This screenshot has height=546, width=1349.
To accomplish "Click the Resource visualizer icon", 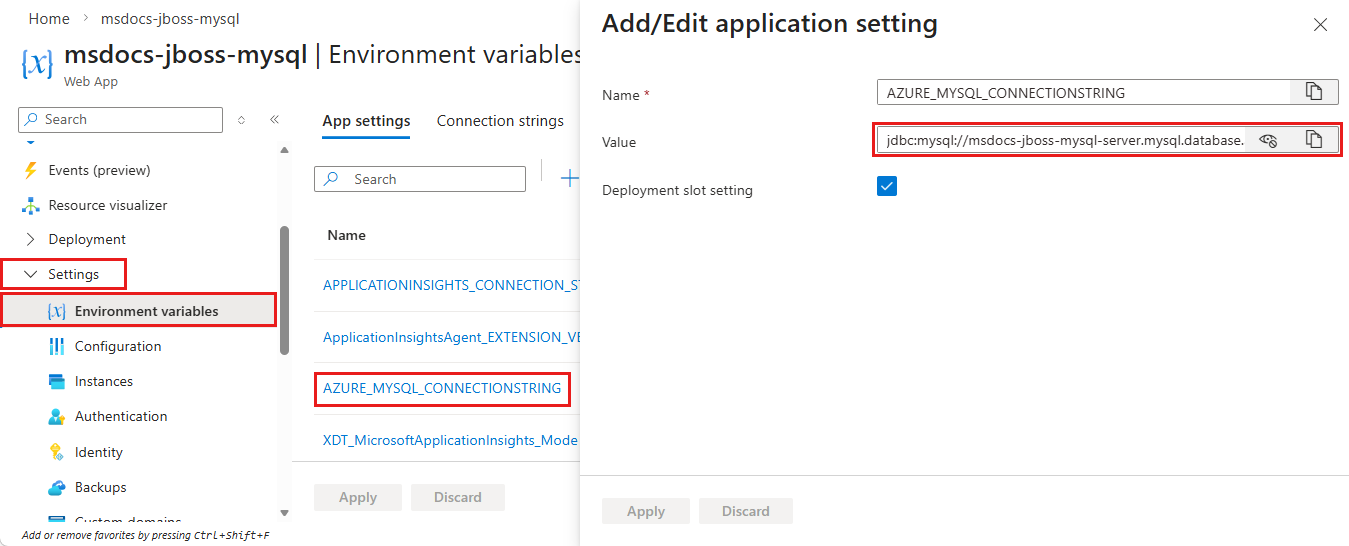I will [x=29, y=205].
